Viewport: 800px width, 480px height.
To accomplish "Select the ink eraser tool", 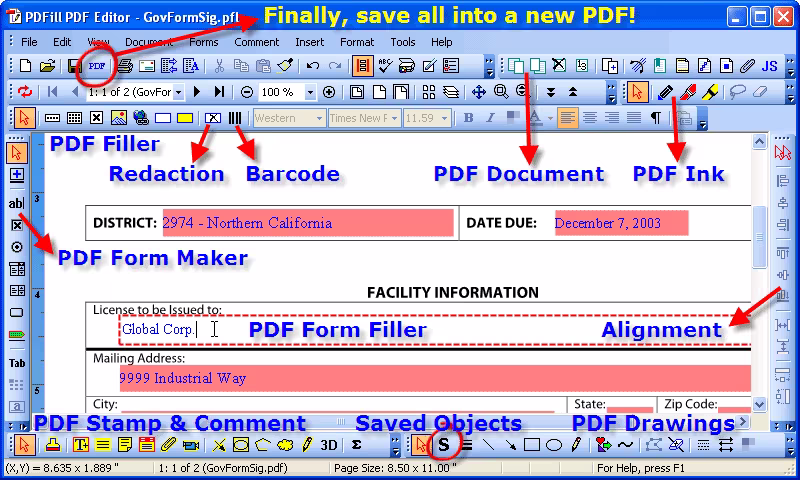I will click(x=760, y=92).
